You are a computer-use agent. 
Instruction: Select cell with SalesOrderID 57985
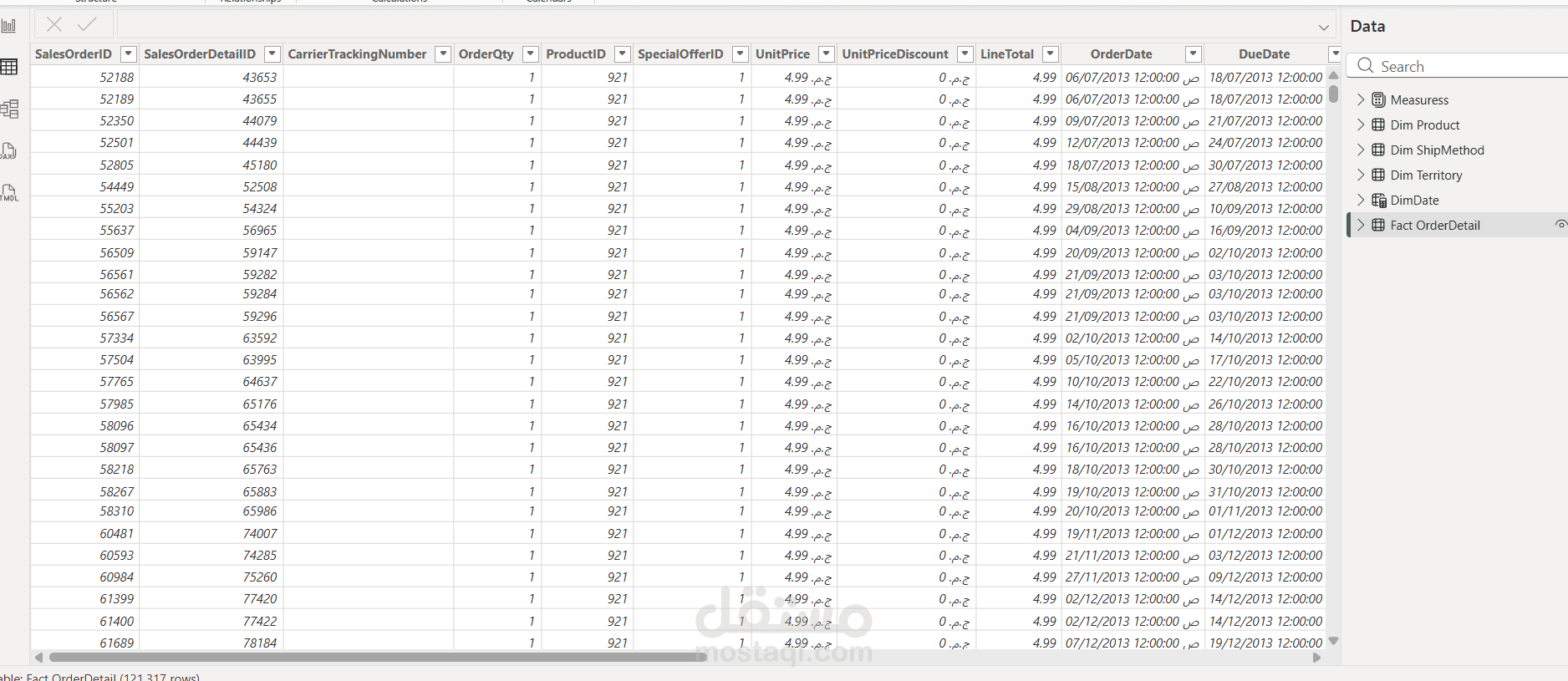coord(85,404)
